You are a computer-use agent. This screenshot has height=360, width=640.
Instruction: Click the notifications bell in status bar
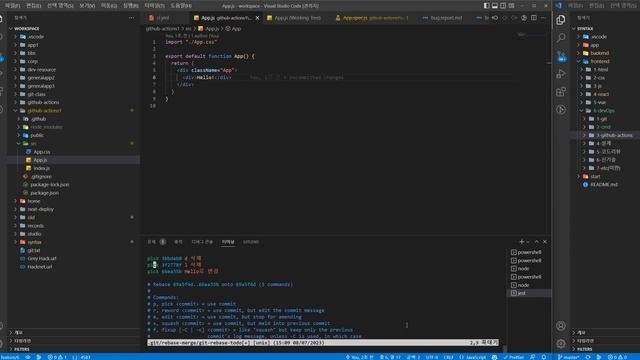[544, 357]
